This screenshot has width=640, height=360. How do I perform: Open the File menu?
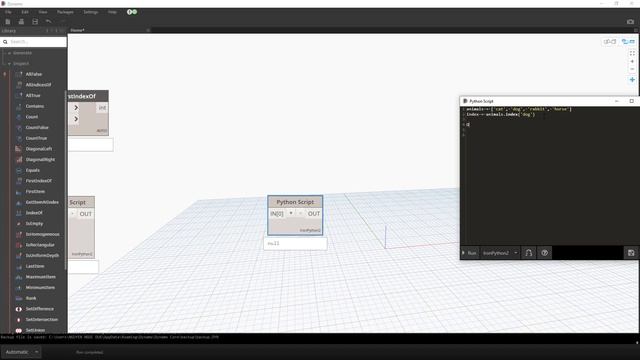[x=8, y=12]
